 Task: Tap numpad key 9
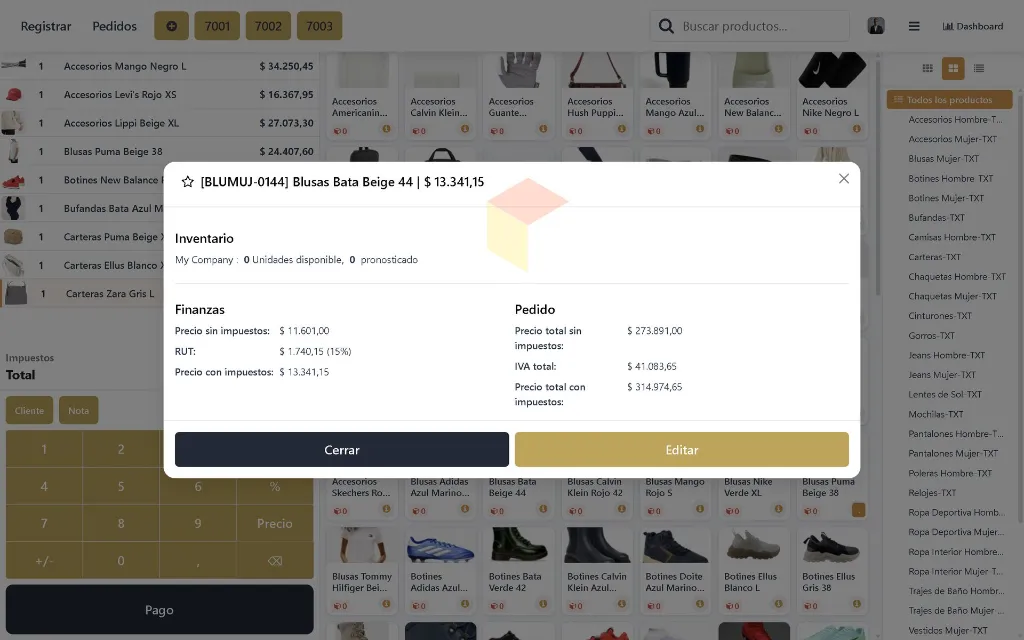(198, 523)
